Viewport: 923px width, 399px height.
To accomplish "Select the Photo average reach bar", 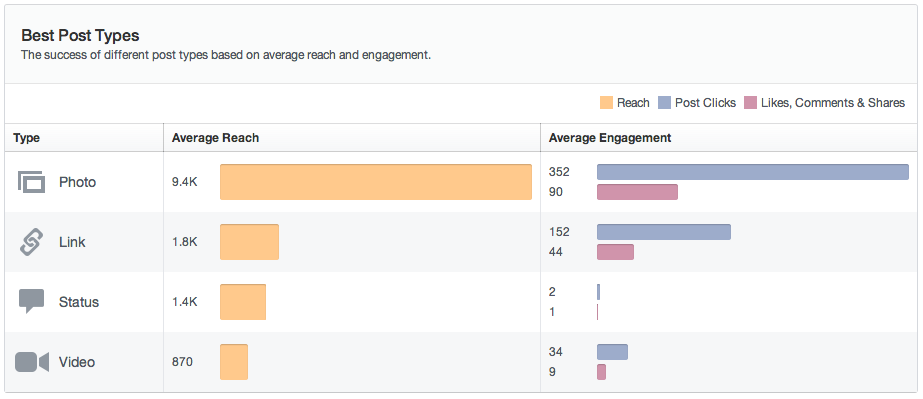I will [376, 182].
